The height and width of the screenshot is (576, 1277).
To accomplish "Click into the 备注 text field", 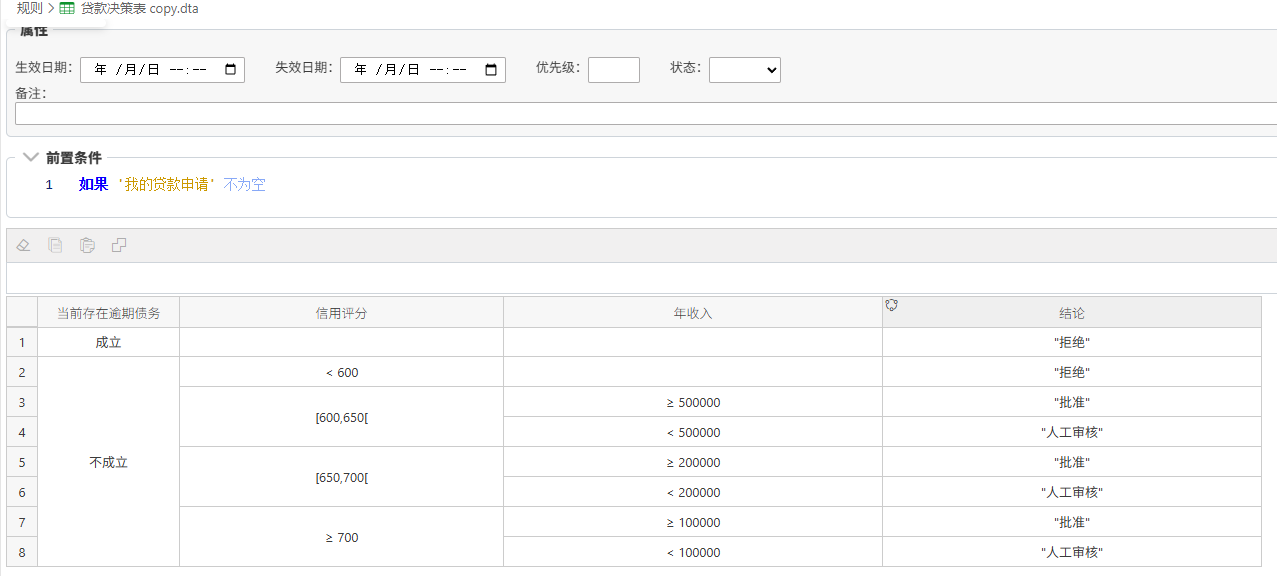I will click(x=640, y=113).
